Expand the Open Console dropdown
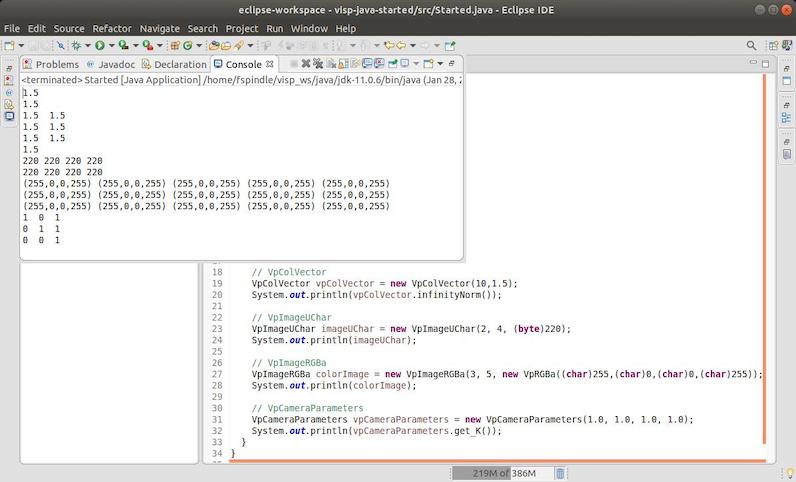Viewport: 796px width, 482px height. tap(439, 64)
